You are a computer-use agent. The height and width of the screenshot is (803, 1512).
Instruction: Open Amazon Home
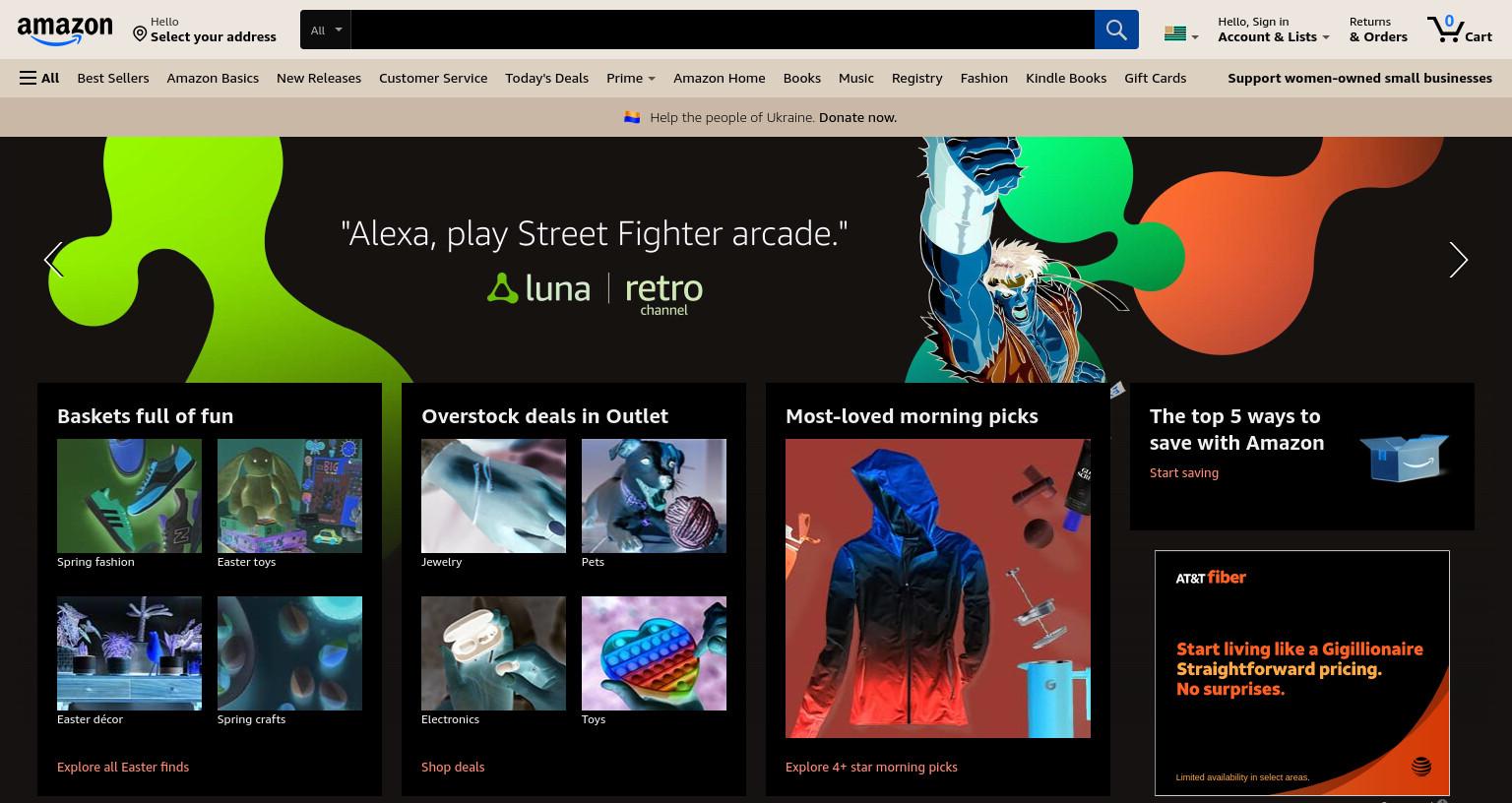click(x=719, y=78)
